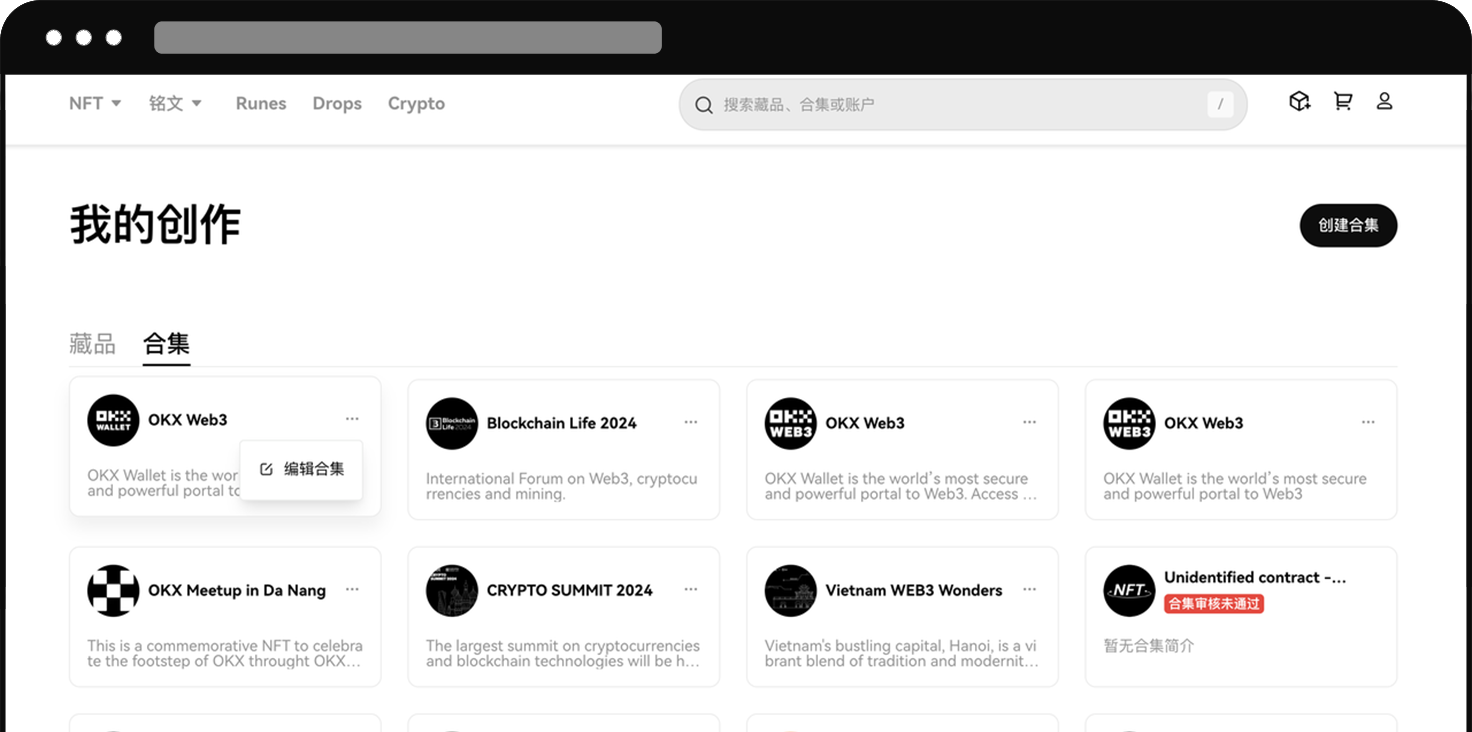Open the NFT dropdown menu
Viewport: 1472px width, 732px height.
point(95,103)
